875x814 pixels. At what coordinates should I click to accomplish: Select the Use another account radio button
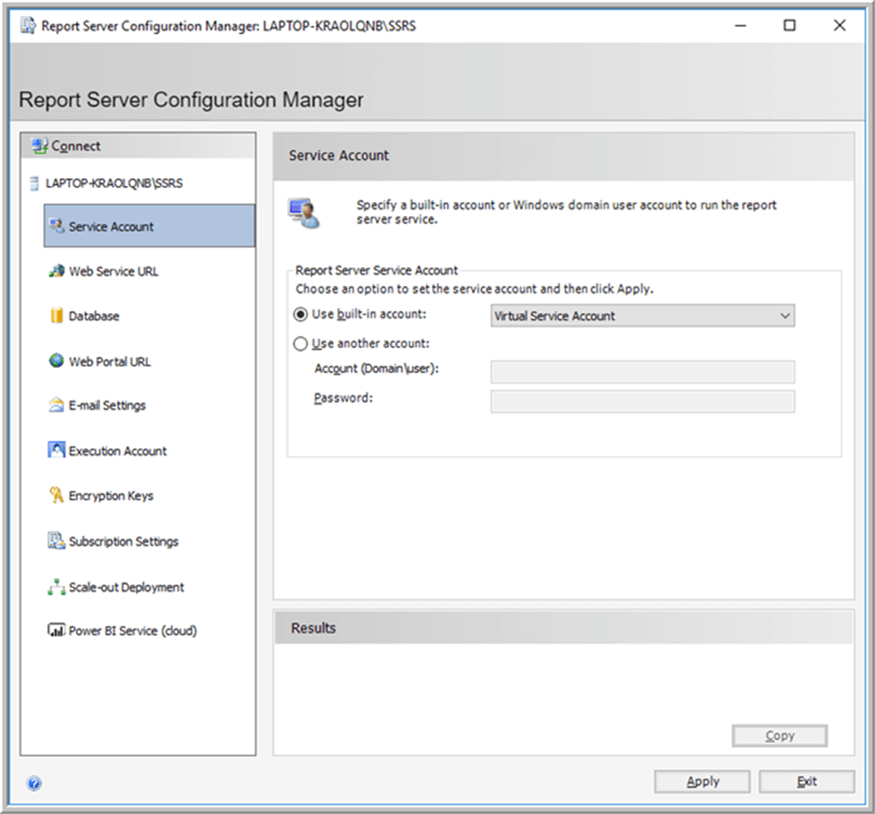(x=300, y=344)
